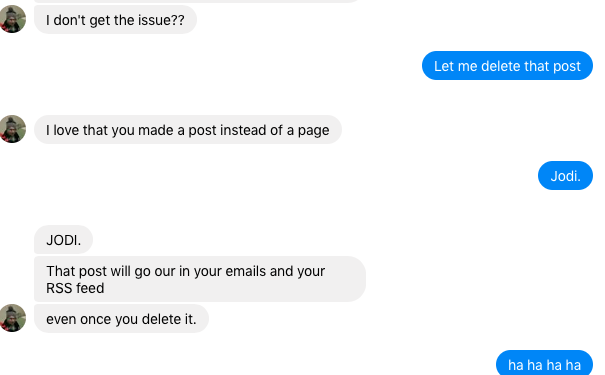Open the sender avatar next to the "post instead of a page" message

tap(13, 129)
